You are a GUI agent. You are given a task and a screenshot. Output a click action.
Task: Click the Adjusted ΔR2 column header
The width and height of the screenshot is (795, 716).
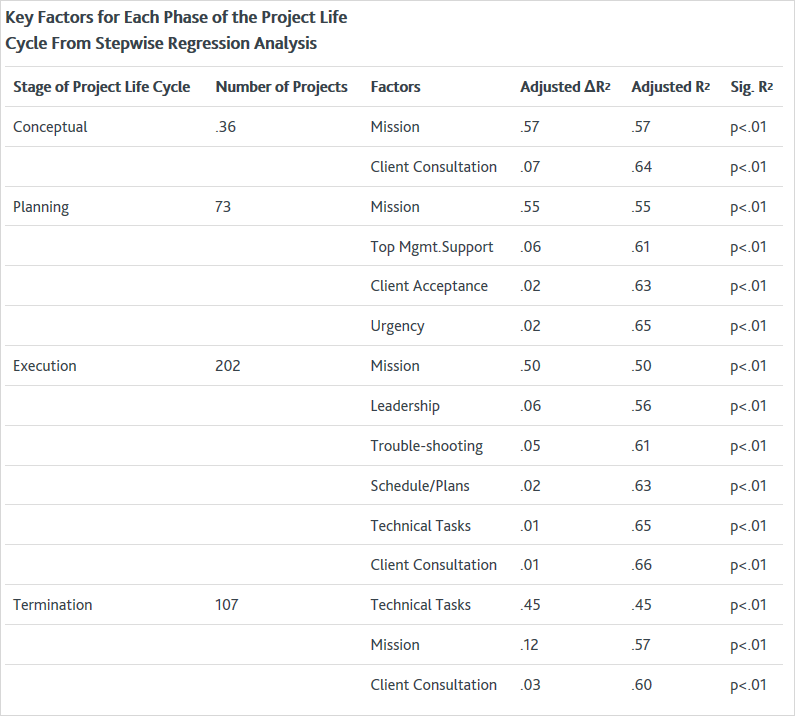pos(565,87)
